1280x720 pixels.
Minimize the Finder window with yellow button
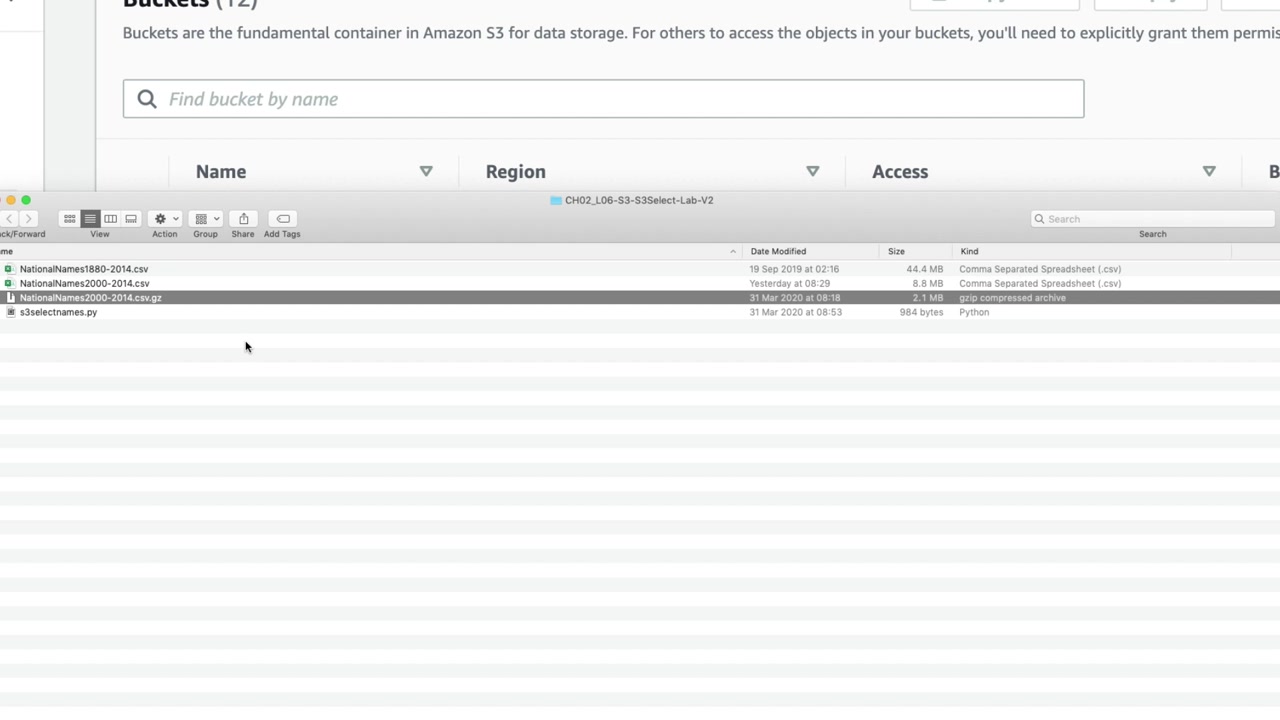[11, 200]
